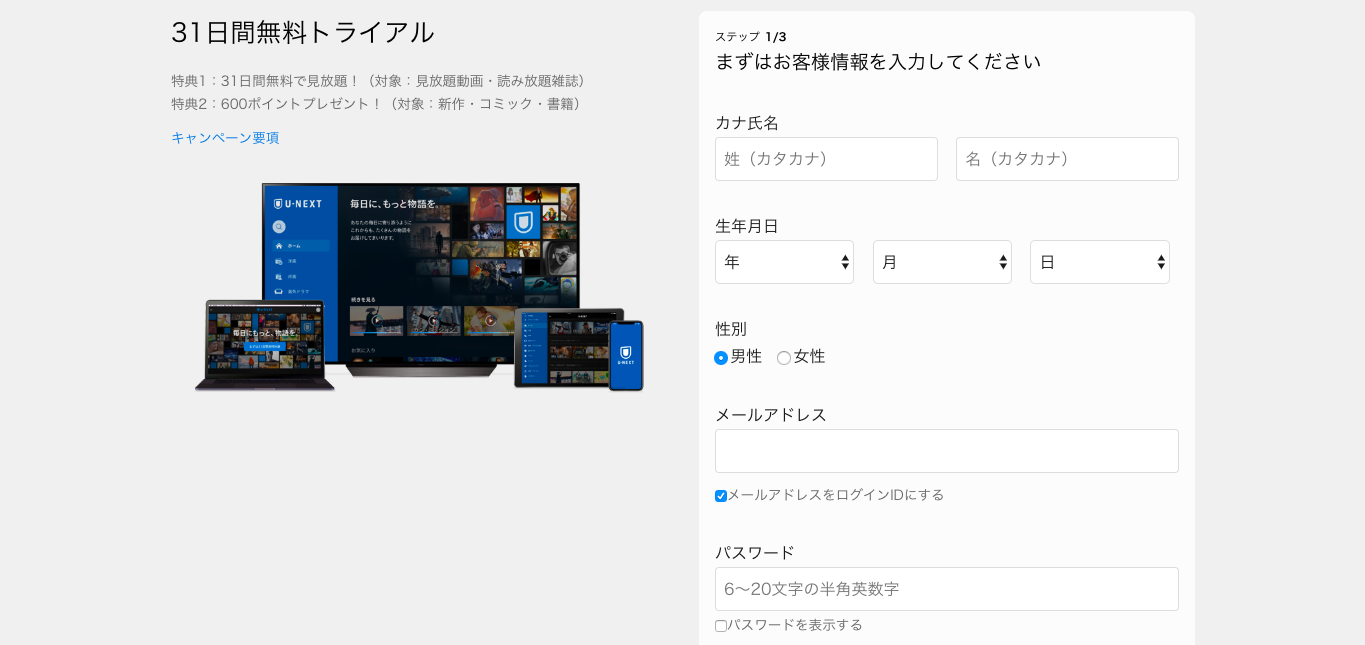This screenshot has width=1365, height=645.
Task: Open the 月 birth month dropdown
Action: (942, 262)
